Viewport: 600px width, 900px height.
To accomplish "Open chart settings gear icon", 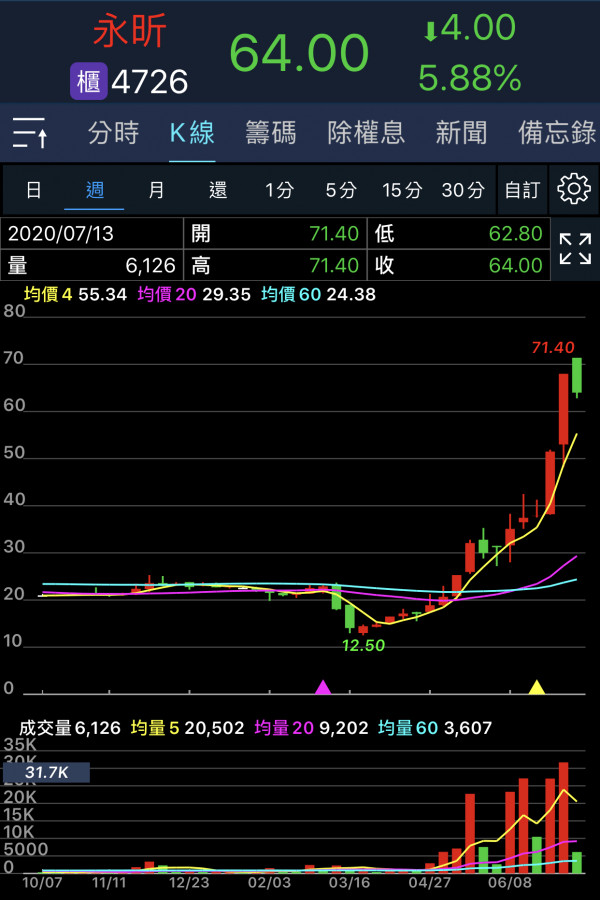I will pos(574,189).
